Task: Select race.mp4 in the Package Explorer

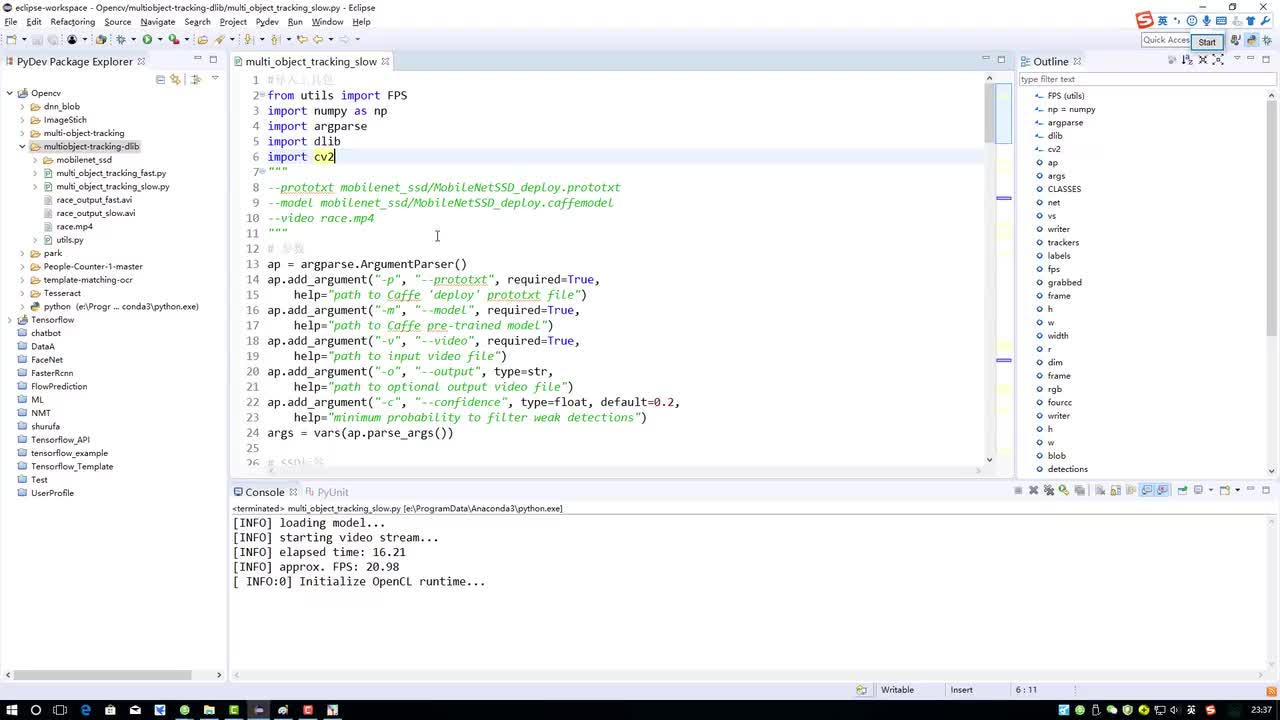Action: pos(74,227)
